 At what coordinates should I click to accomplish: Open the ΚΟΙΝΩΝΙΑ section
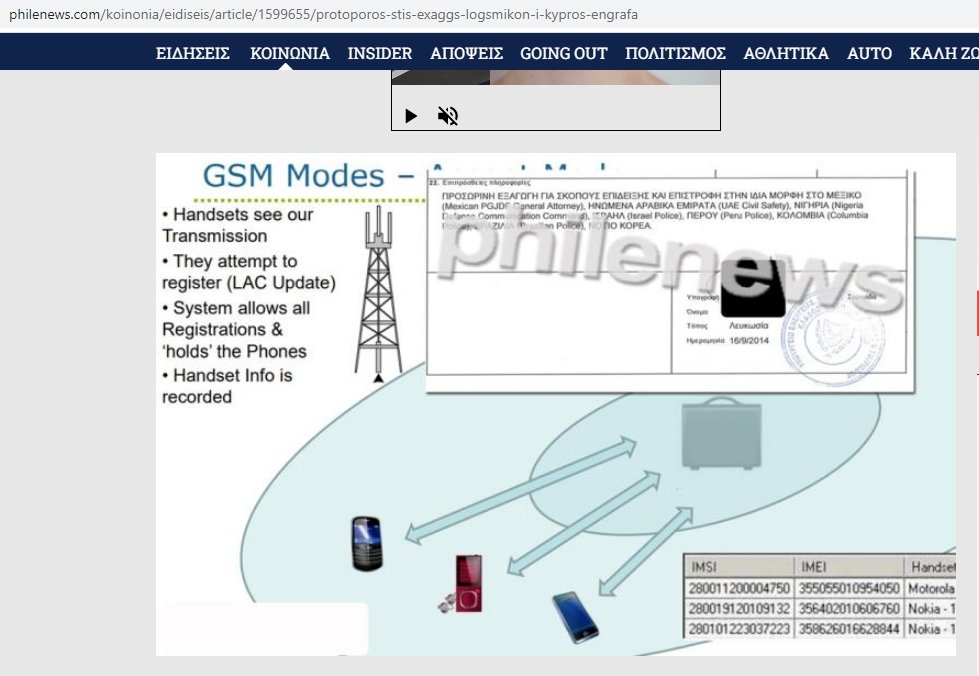tap(290, 53)
